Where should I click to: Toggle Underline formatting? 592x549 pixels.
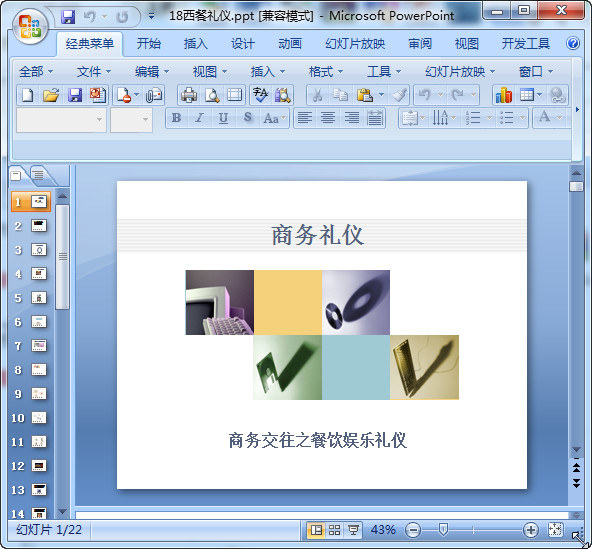point(223,118)
